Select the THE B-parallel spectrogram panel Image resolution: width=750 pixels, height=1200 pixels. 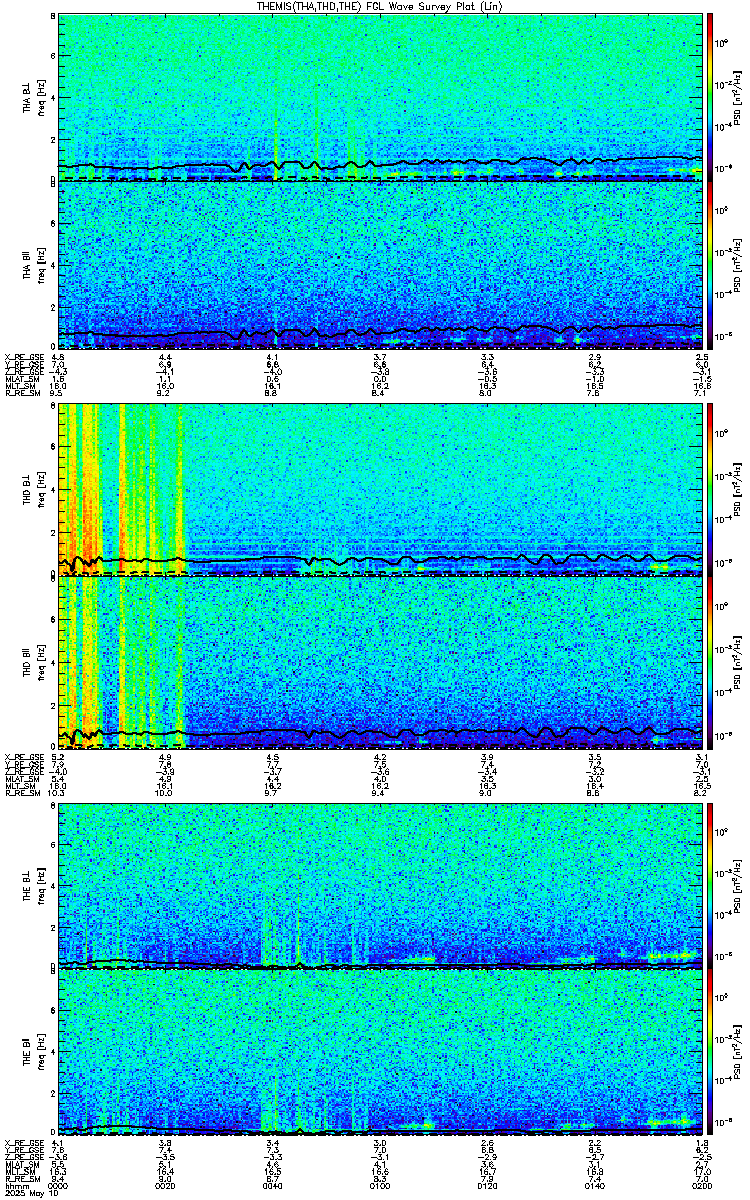pyautogui.click(x=381, y=1053)
